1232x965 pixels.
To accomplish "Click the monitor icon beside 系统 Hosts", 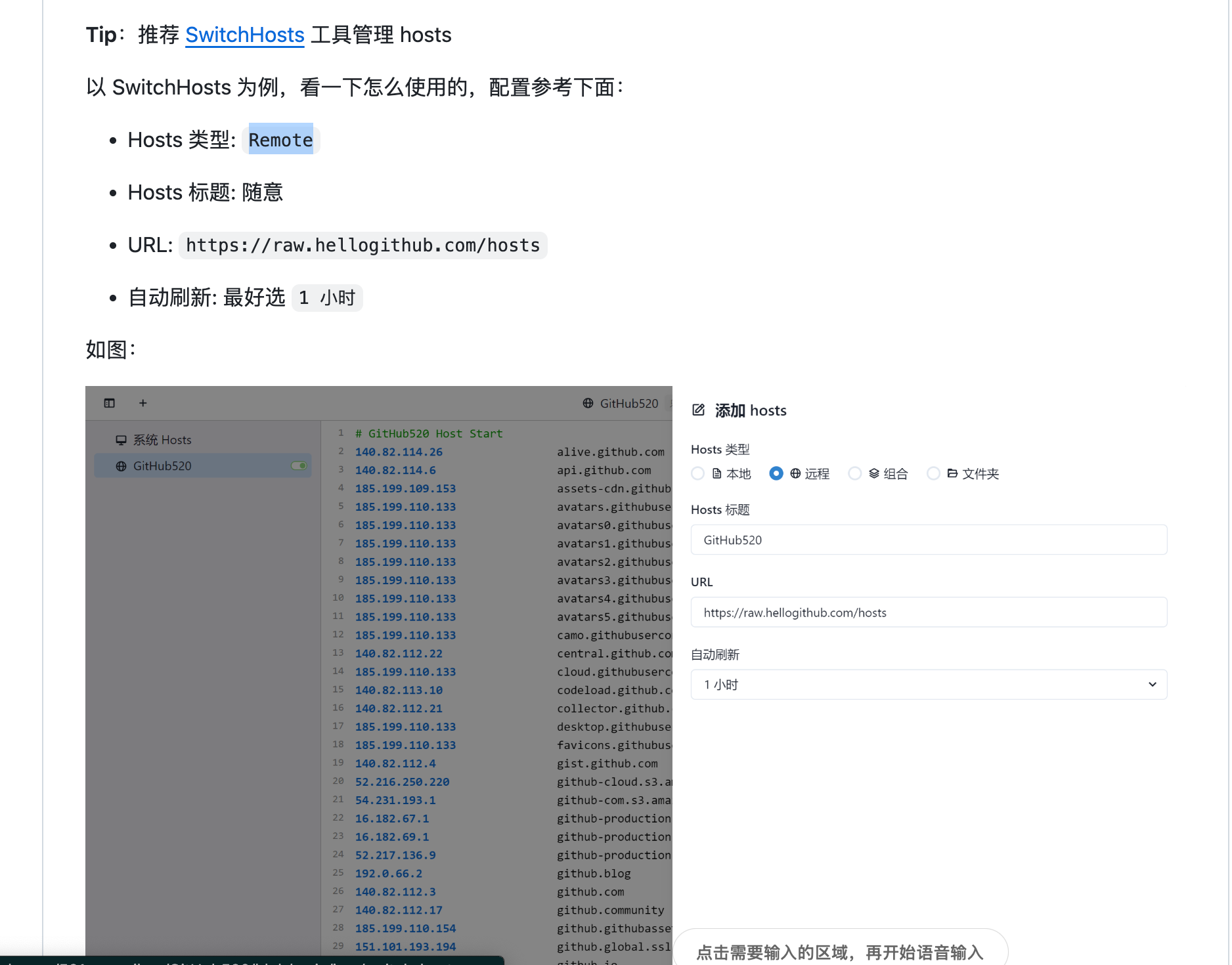I will pyautogui.click(x=121, y=440).
